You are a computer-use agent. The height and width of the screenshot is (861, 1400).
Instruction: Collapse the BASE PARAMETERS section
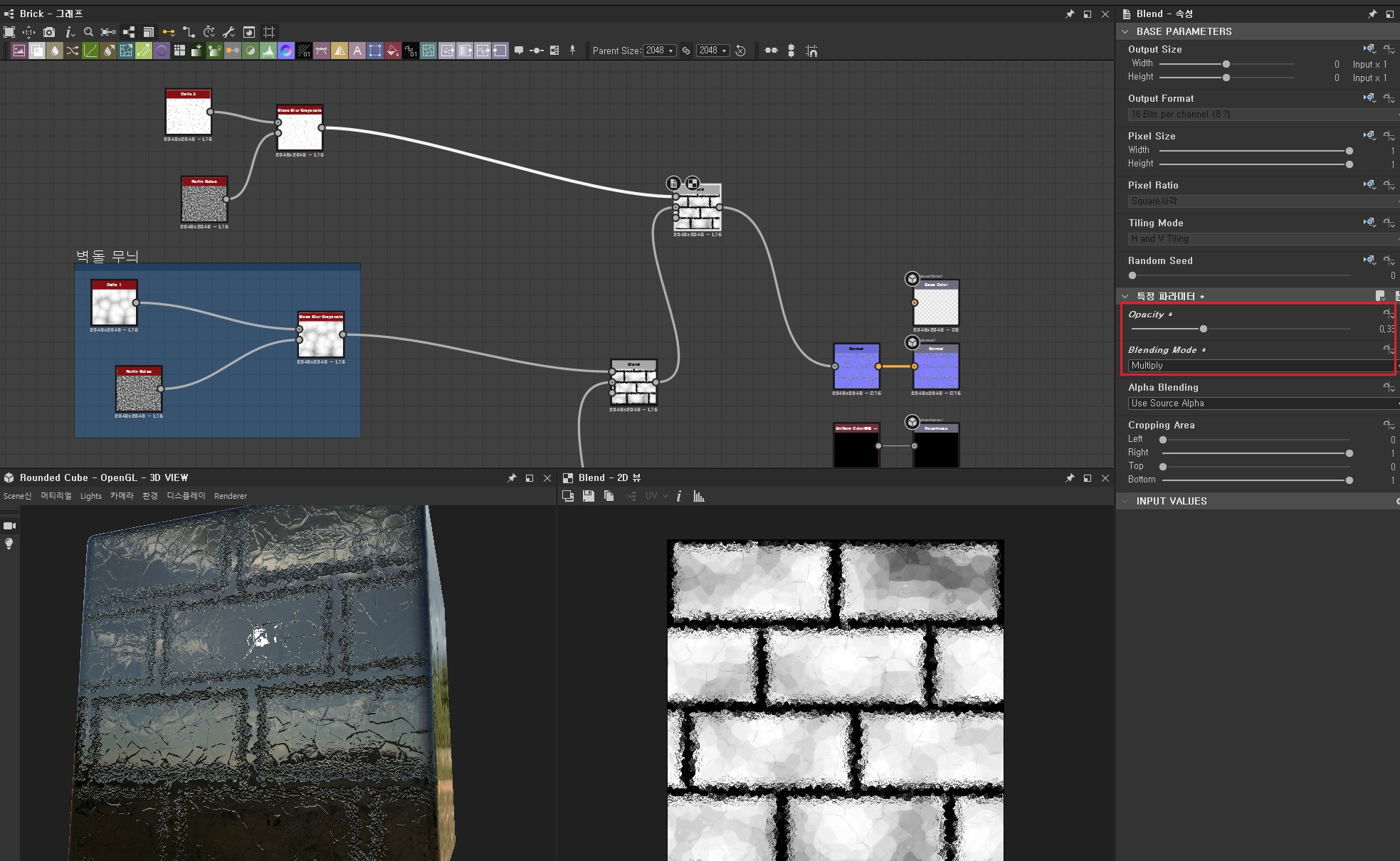tap(1125, 31)
